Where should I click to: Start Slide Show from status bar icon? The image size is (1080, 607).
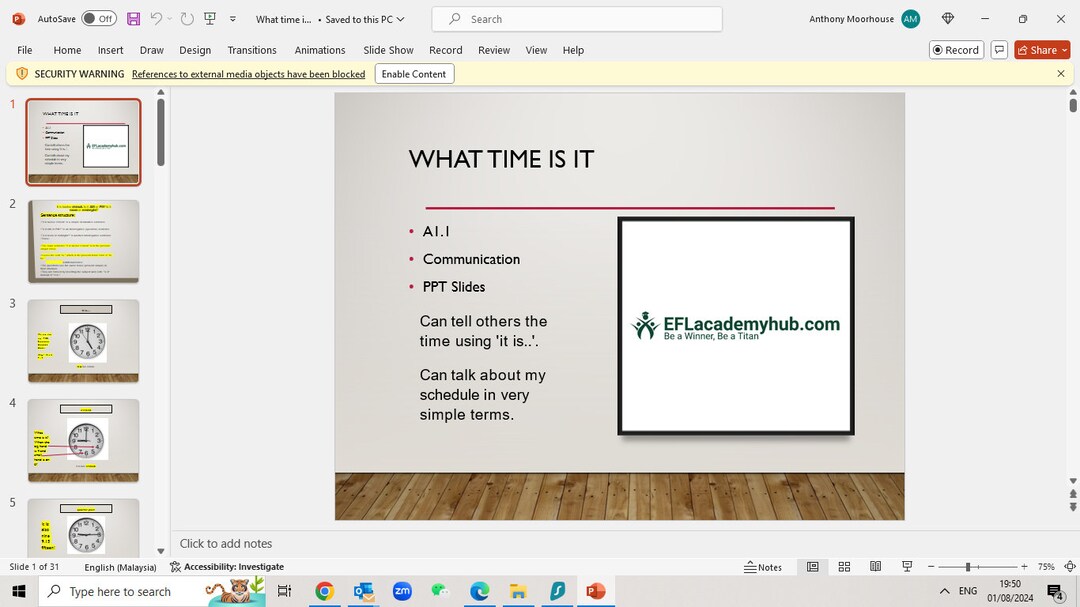906,566
